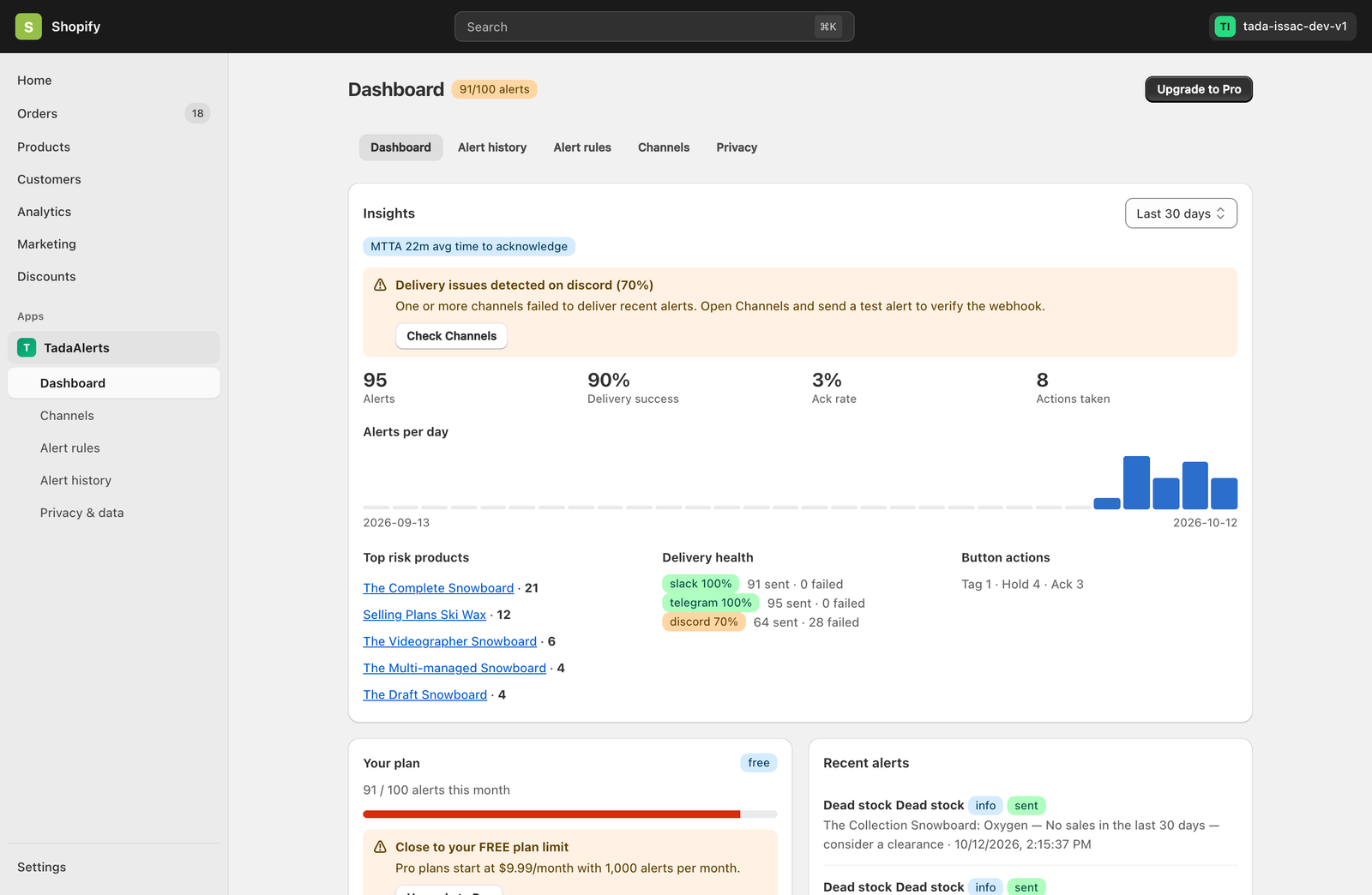Open the tada-issac-dev-v1 store menu
Viewport: 1372px width, 895px height.
click(1283, 27)
